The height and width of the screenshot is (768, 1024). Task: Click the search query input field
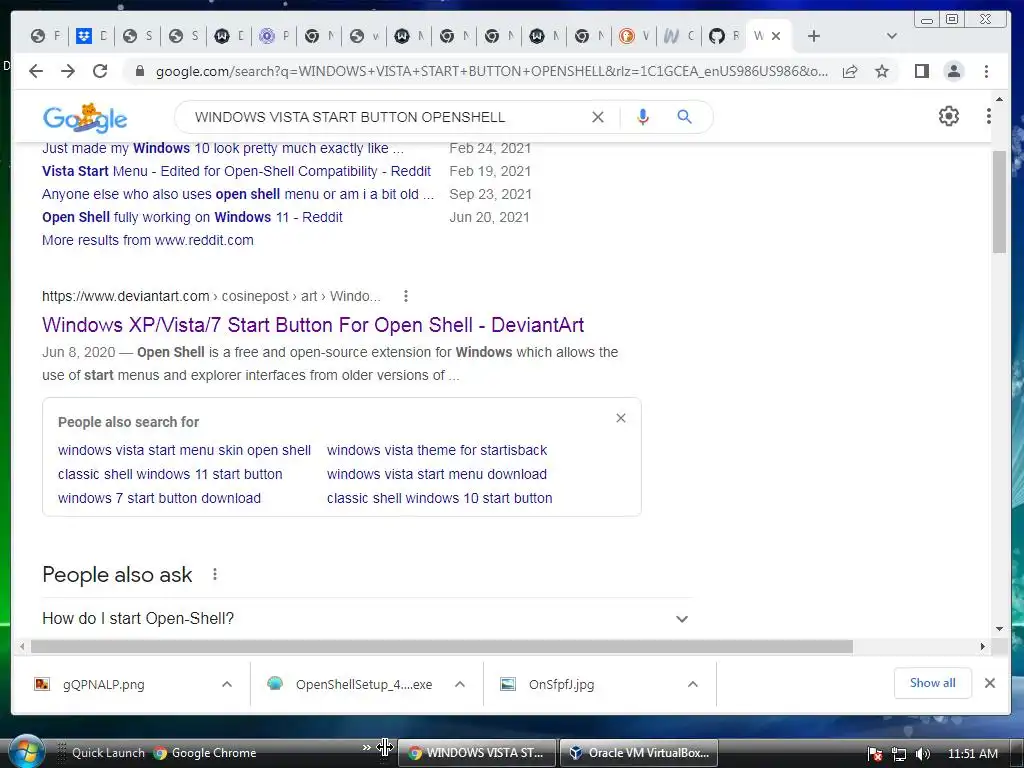(385, 117)
